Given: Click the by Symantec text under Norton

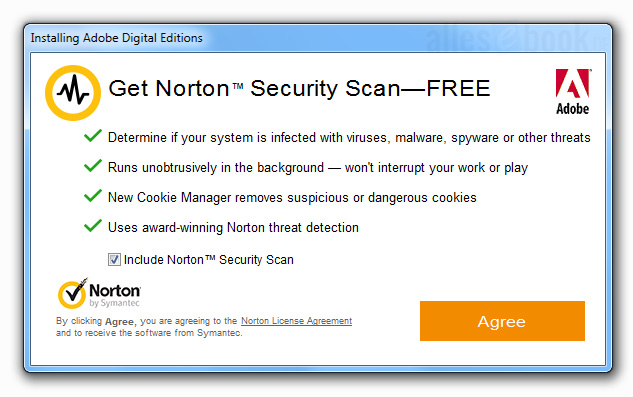Looking at the screenshot, I should click(x=114, y=303).
